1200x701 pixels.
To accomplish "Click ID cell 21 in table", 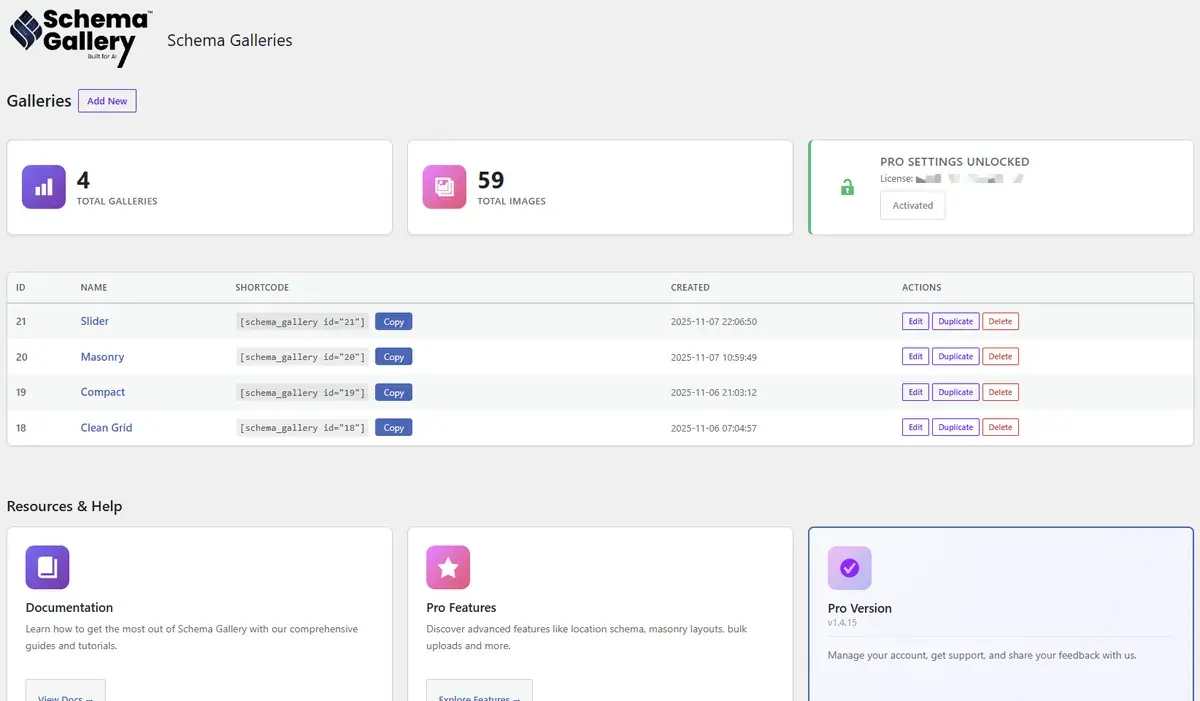I will [x=21, y=322].
